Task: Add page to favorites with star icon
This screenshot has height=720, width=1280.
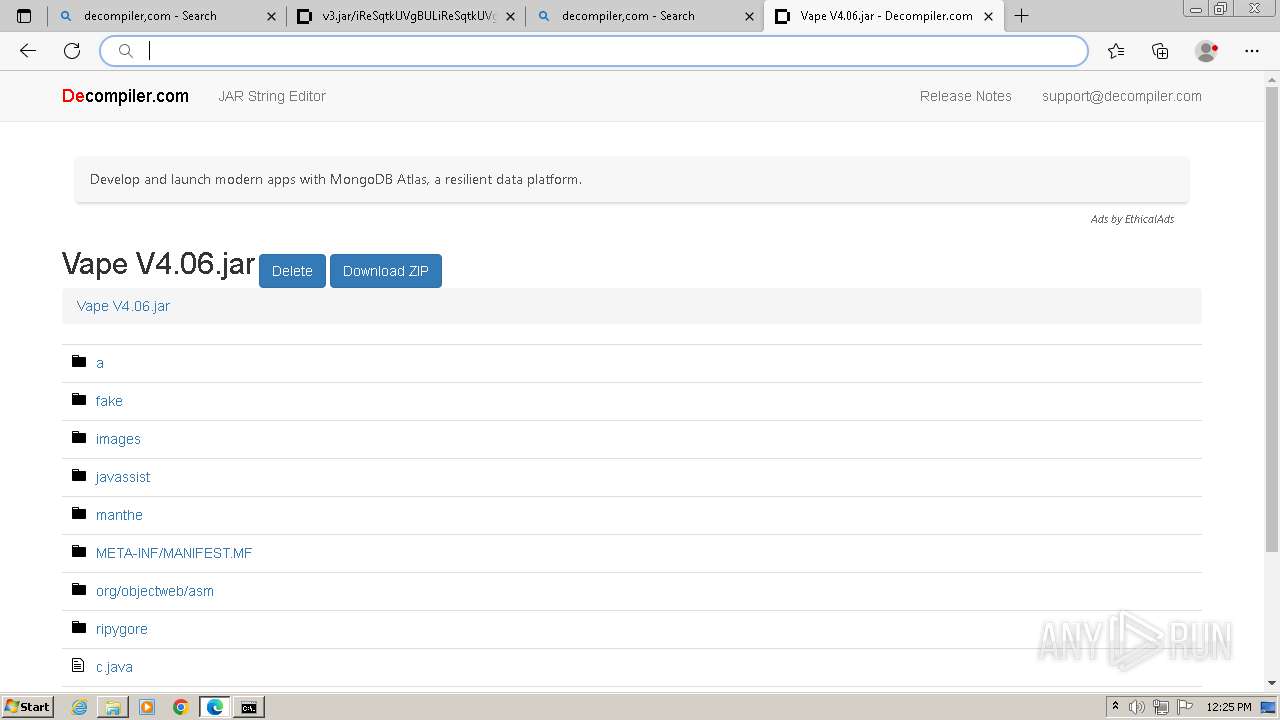Action: click(x=1116, y=51)
